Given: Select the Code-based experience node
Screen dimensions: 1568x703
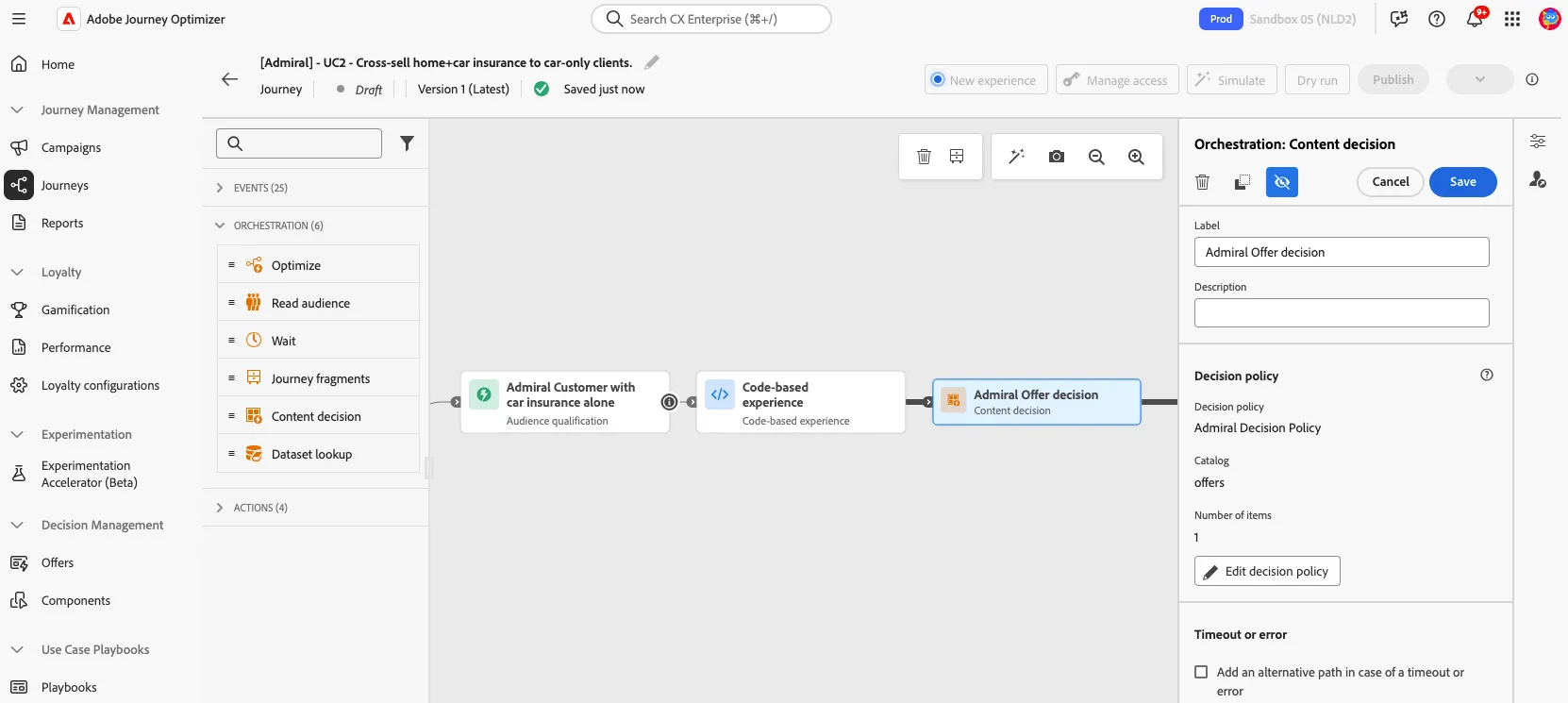Looking at the screenshot, I should point(800,402).
